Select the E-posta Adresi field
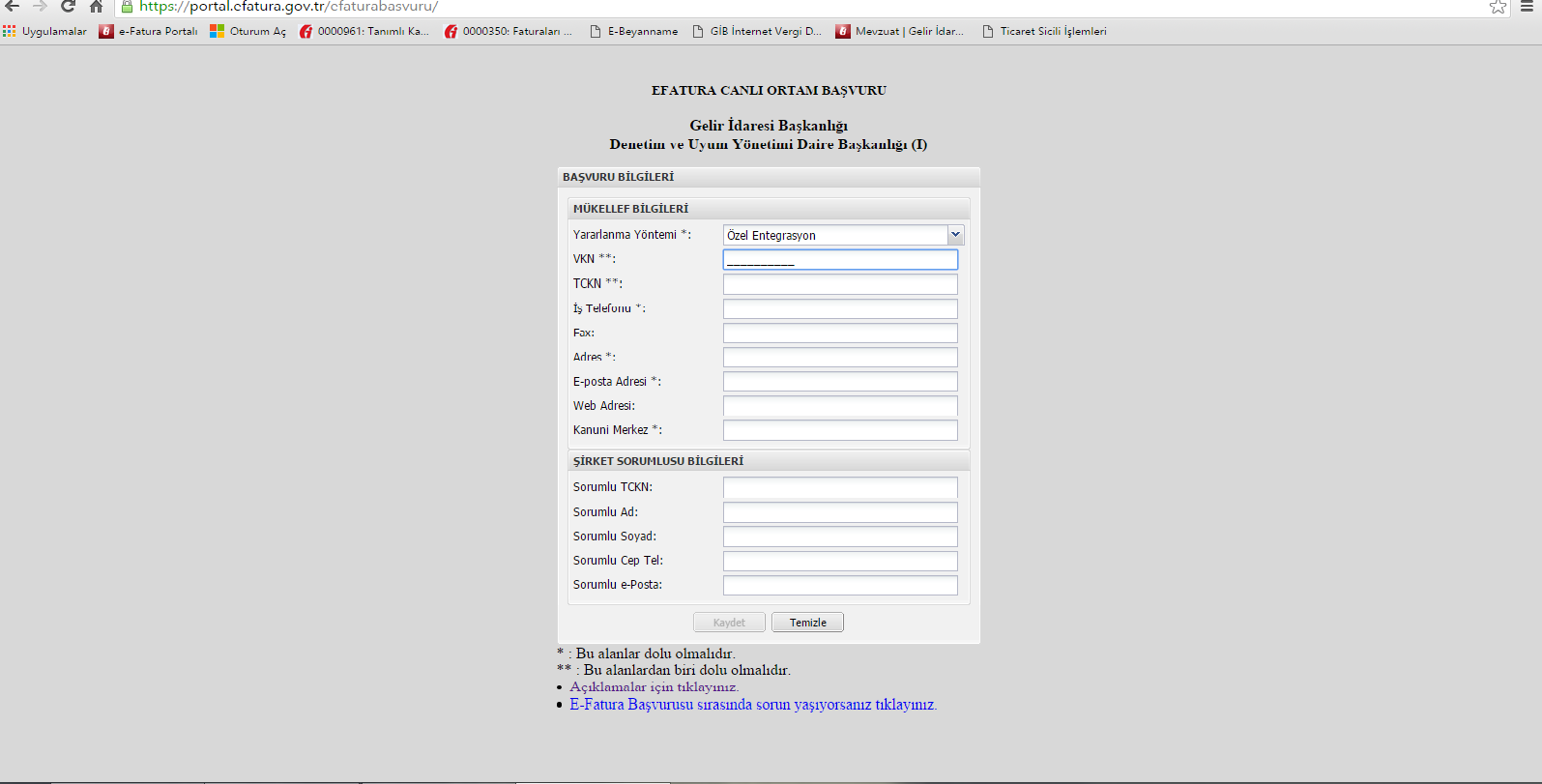Viewport: 1542px width, 784px height. (840, 382)
